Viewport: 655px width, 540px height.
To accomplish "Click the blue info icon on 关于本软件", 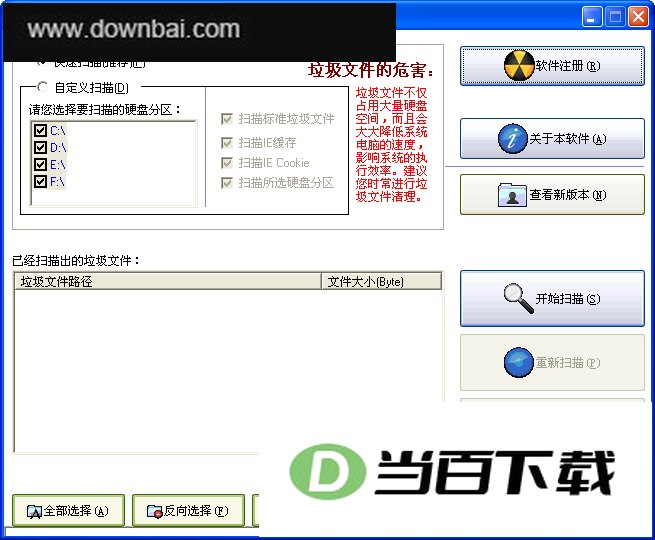I will pyautogui.click(x=513, y=139).
